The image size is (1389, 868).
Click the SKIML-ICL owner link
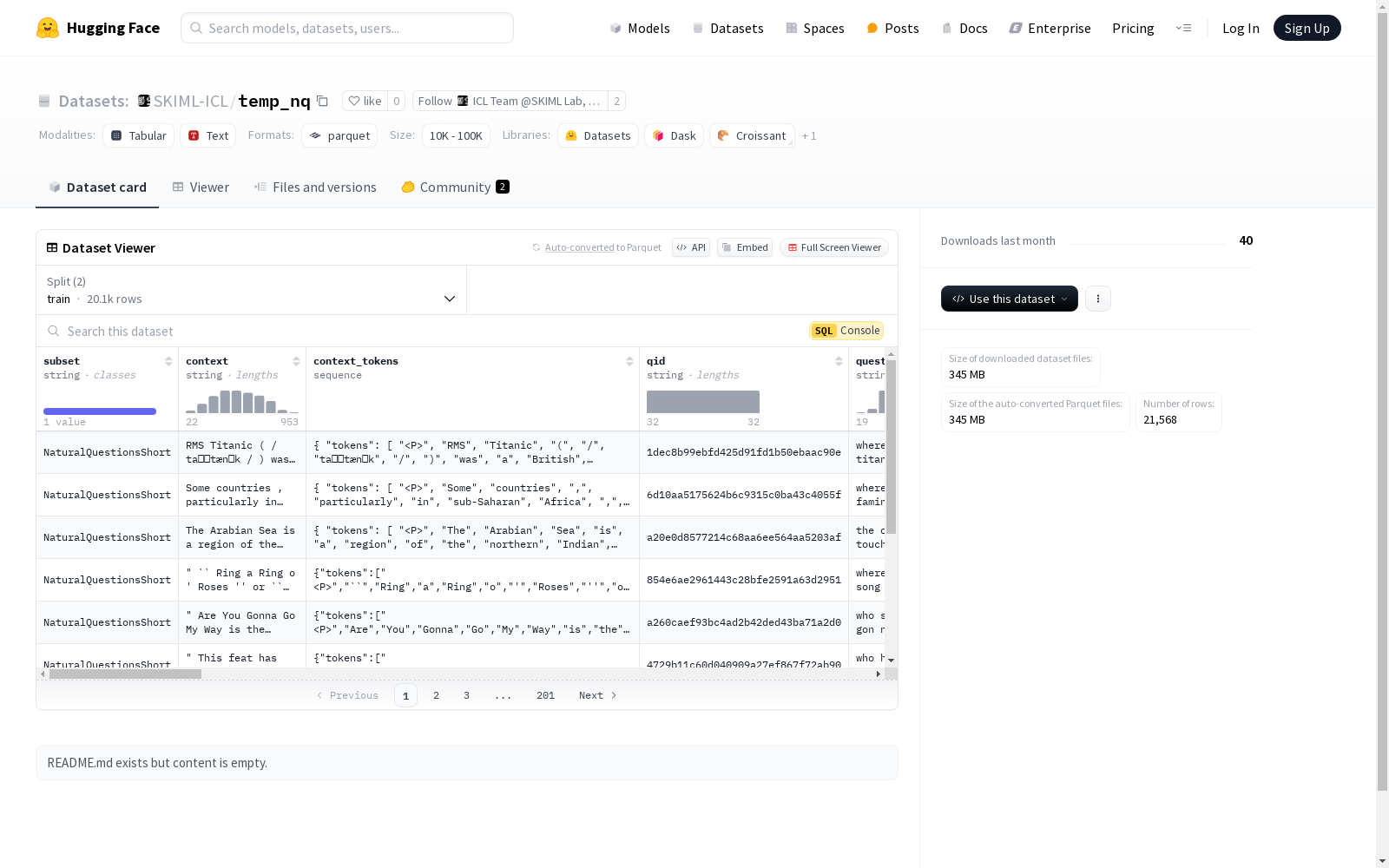190,101
